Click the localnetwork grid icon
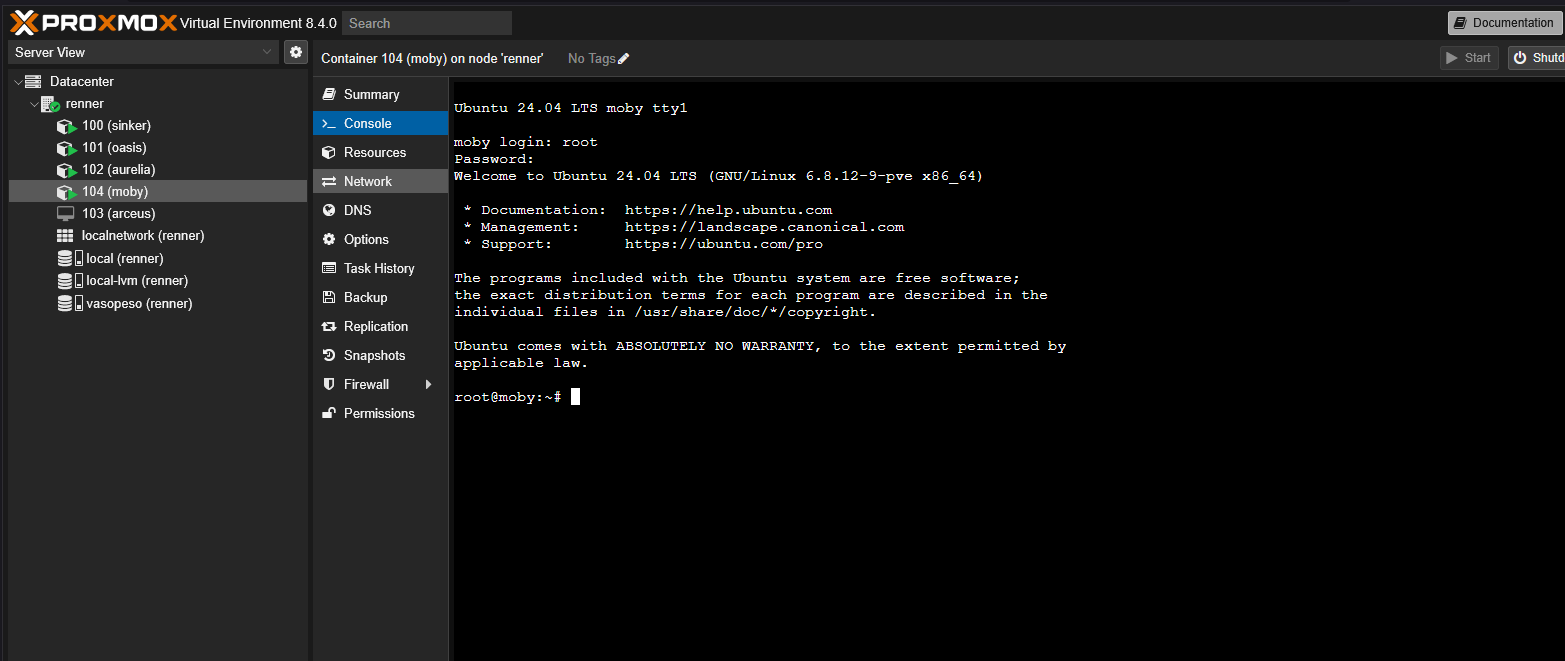Image resolution: width=1565 pixels, height=661 pixels. (66, 236)
